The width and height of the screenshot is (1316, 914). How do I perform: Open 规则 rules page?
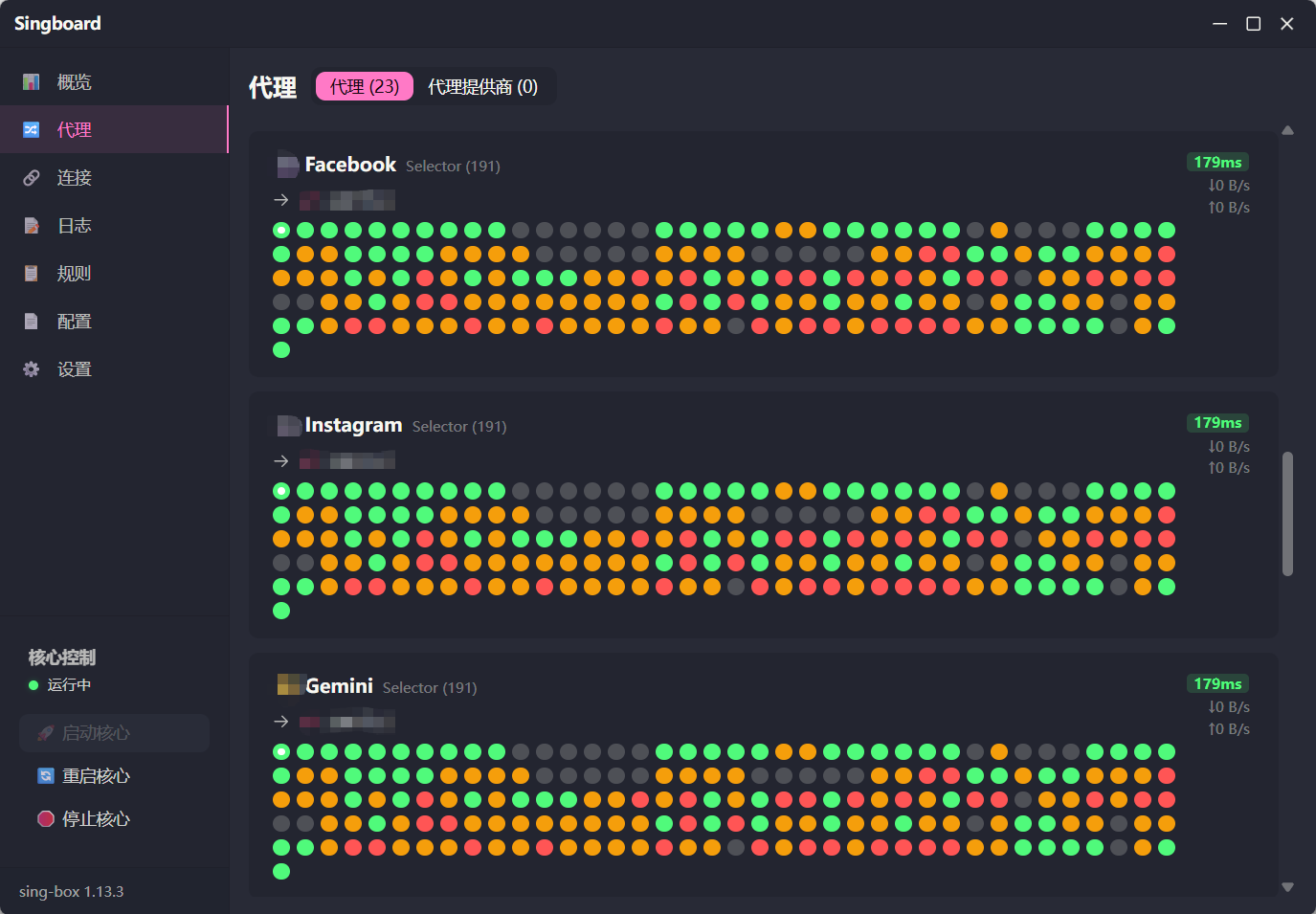[x=114, y=274]
